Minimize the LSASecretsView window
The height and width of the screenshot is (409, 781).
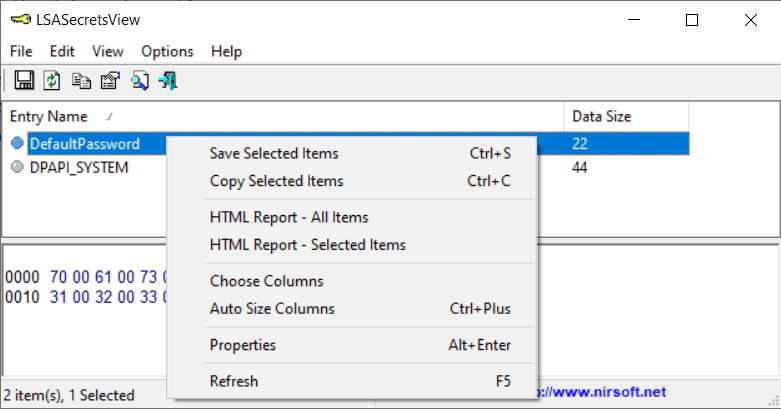634,20
